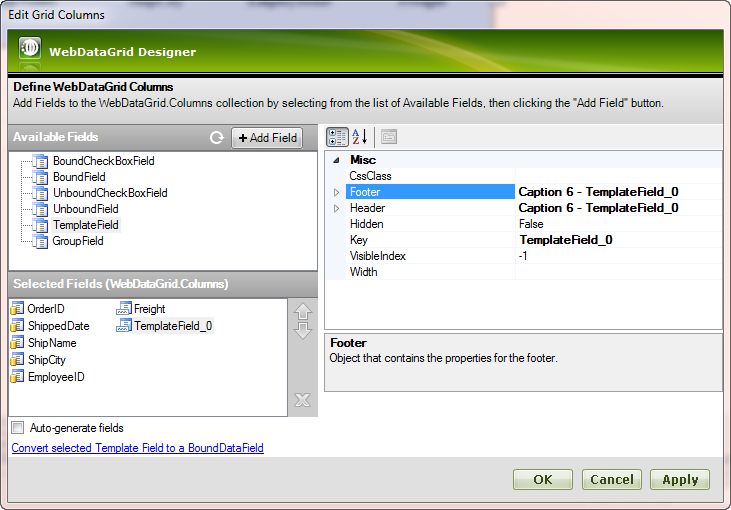This screenshot has height=510, width=731.
Task: Click Convert selected Template Field link
Action: click(x=137, y=448)
